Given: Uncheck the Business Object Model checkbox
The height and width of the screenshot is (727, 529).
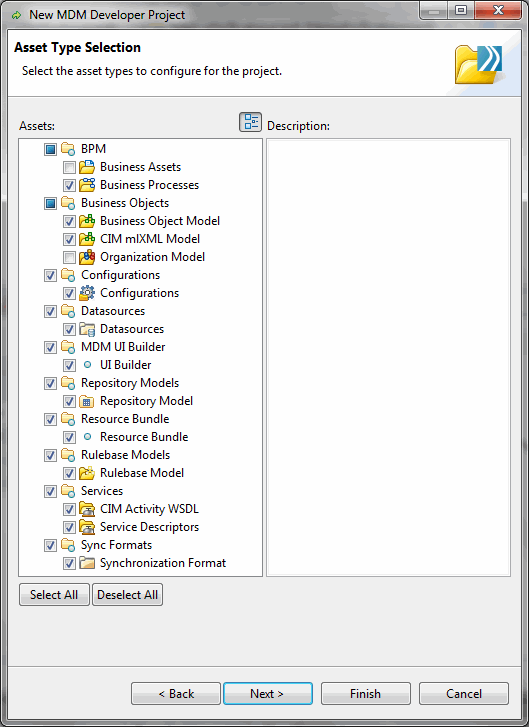Looking at the screenshot, I should (x=70, y=222).
